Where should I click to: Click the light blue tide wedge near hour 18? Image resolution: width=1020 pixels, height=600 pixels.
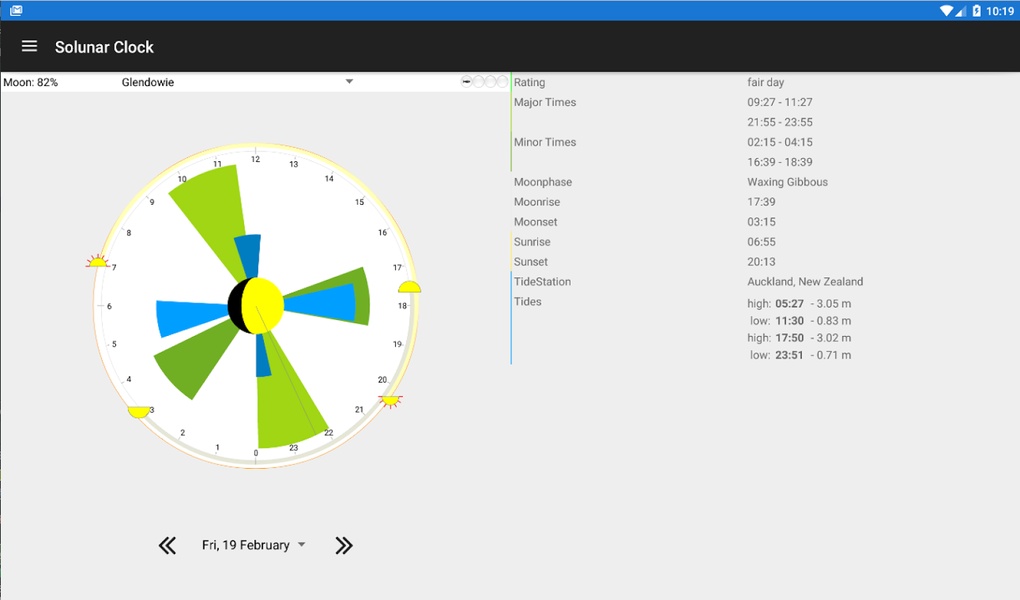click(321, 304)
